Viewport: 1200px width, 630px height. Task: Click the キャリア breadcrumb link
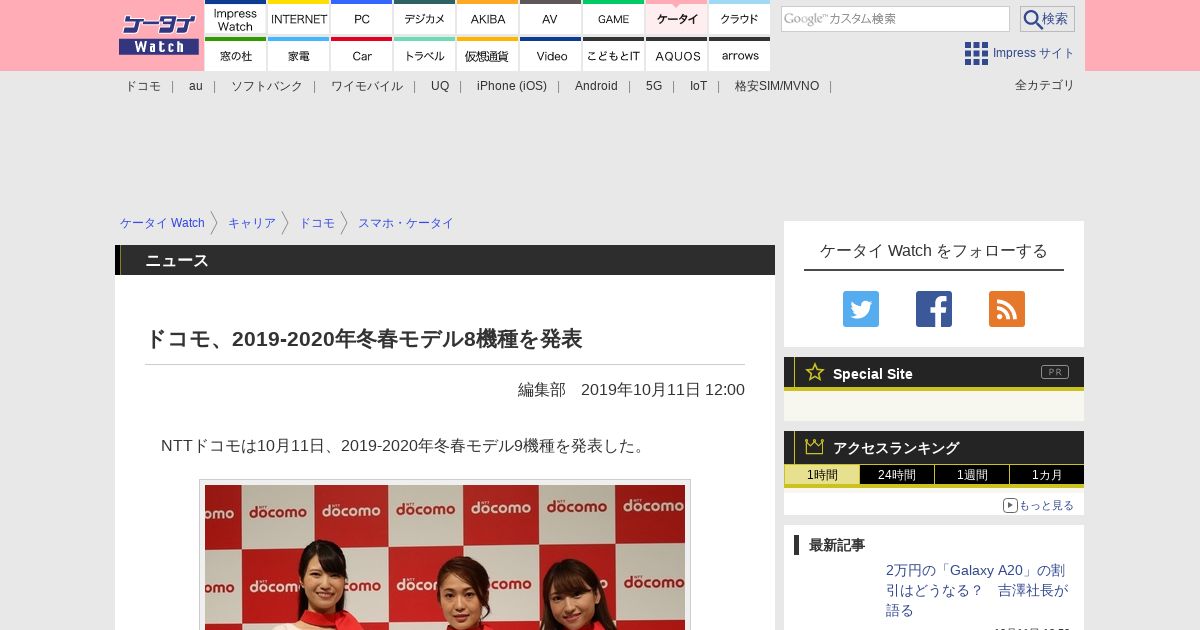coord(252,223)
